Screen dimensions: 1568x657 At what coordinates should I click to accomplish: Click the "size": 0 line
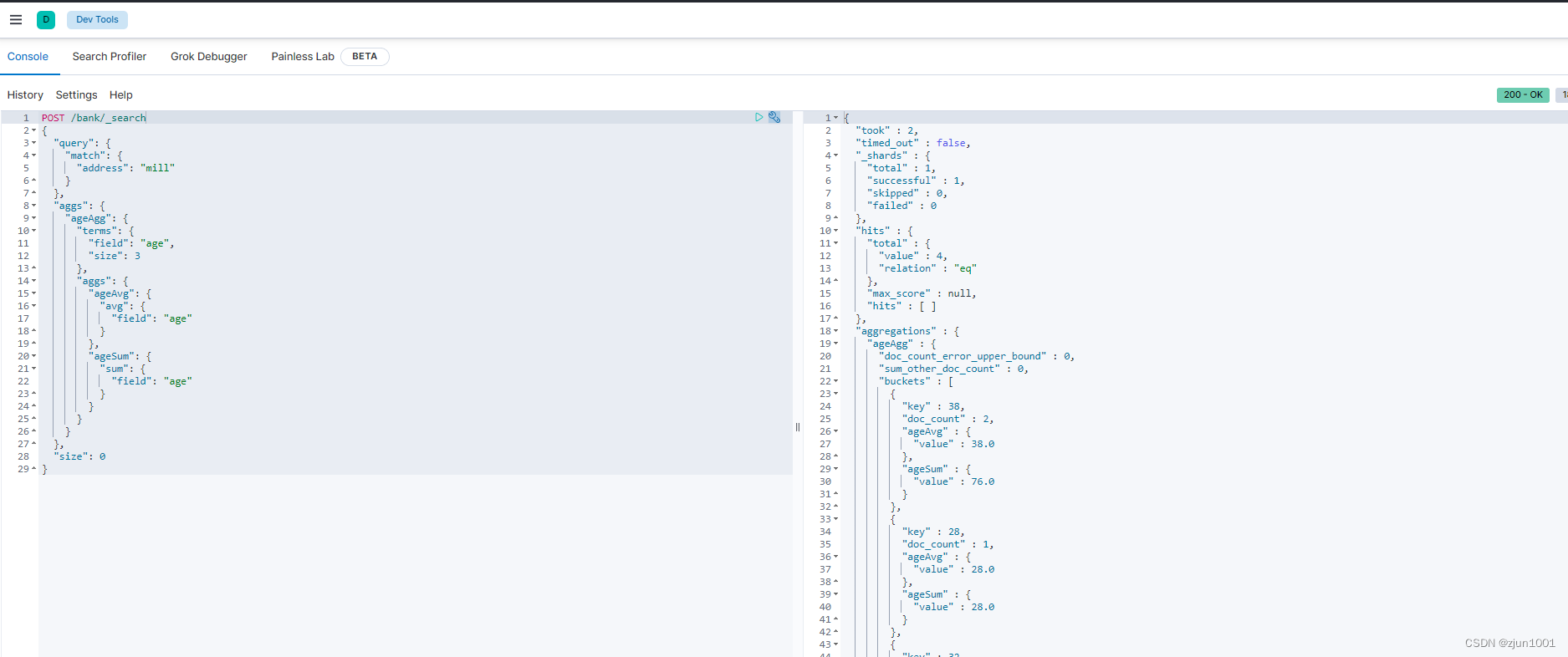(x=79, y=456)
